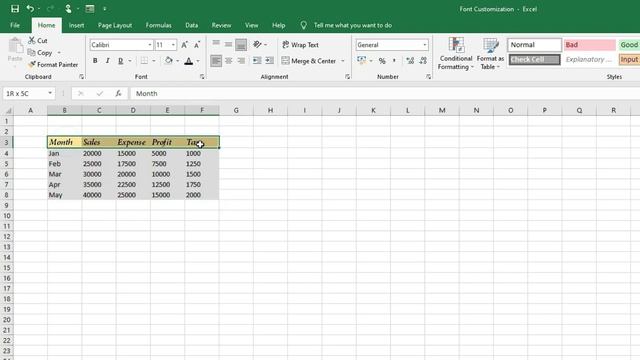Toggle Bottom Align button
The image size is (640, 360).
click(x=241, y=44)
